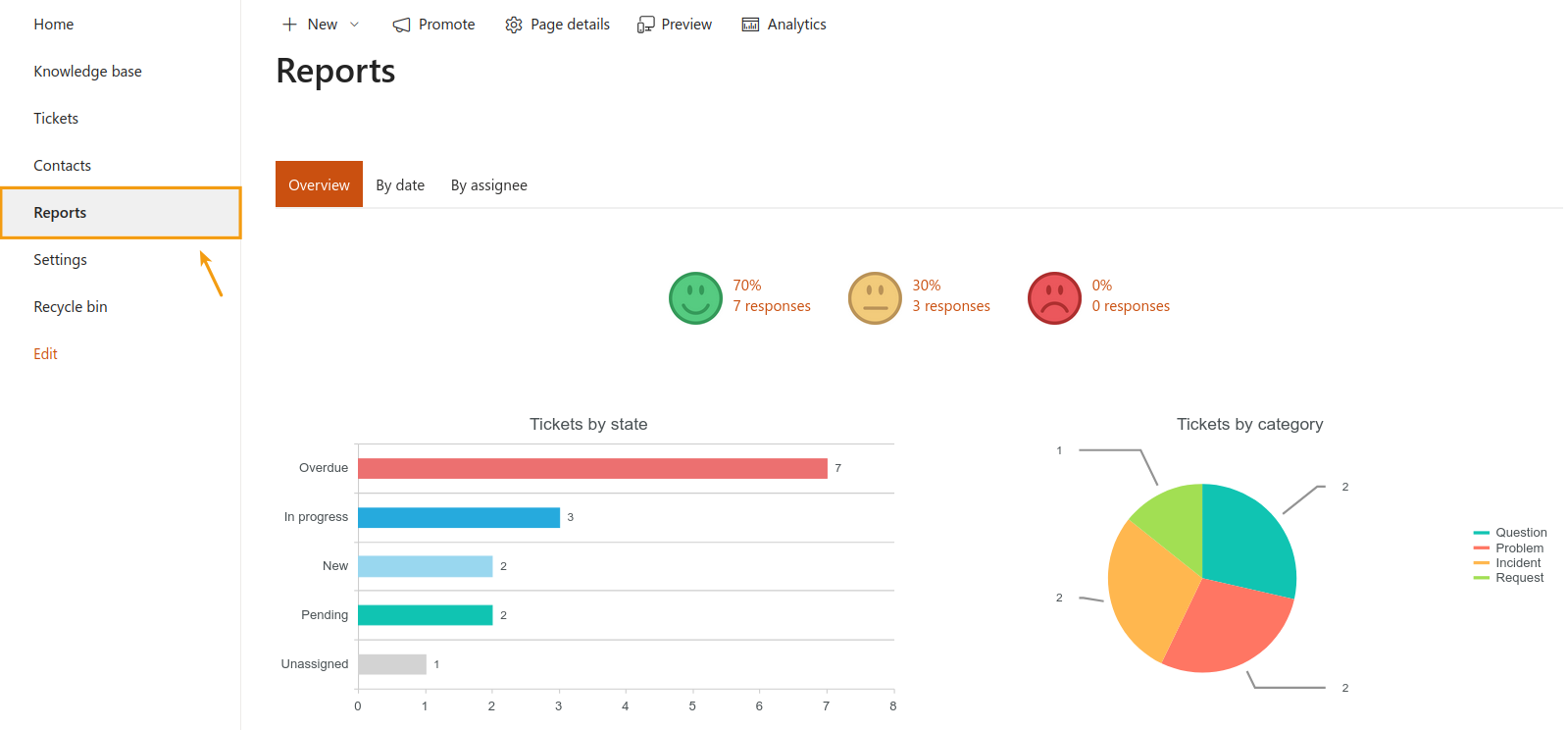
Task: Click the Promote megaphone icon
Action: 401,25
